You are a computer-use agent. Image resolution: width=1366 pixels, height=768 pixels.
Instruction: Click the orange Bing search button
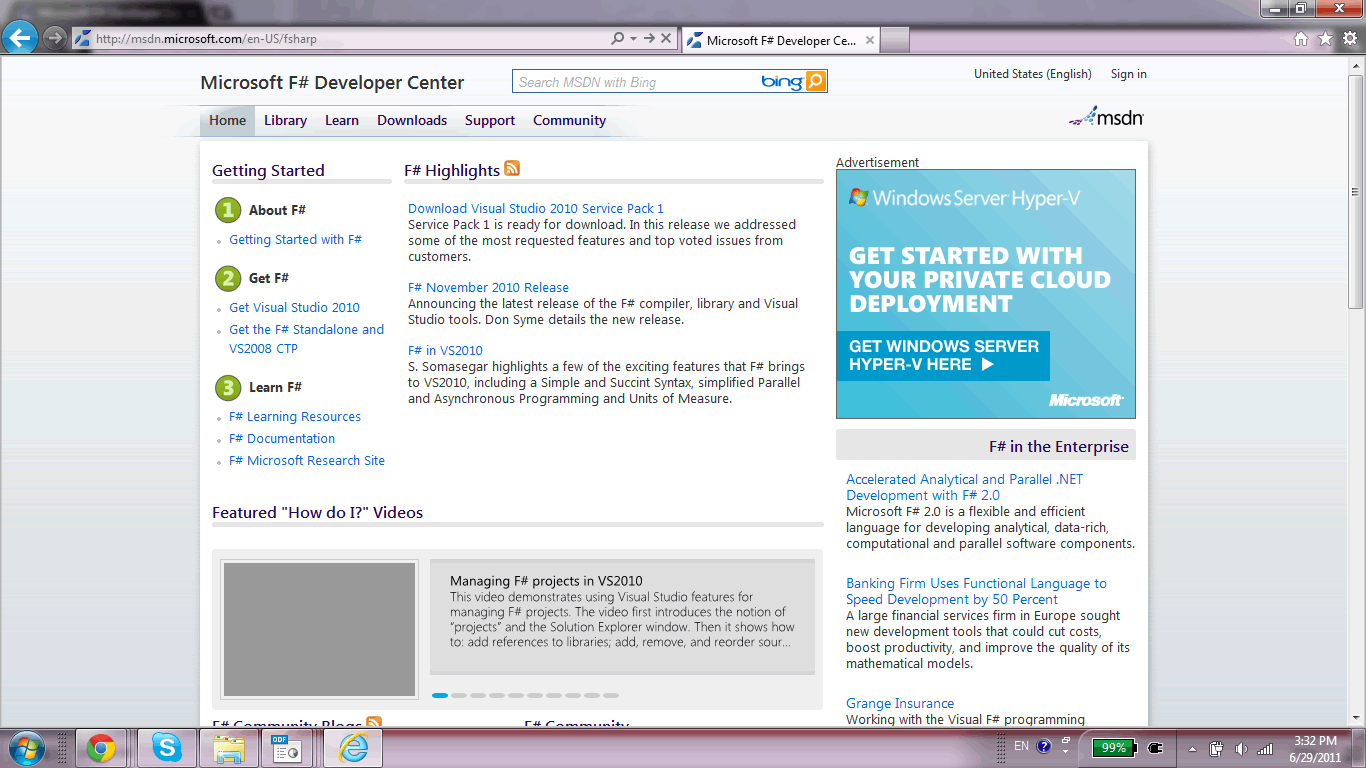point(816,81)
